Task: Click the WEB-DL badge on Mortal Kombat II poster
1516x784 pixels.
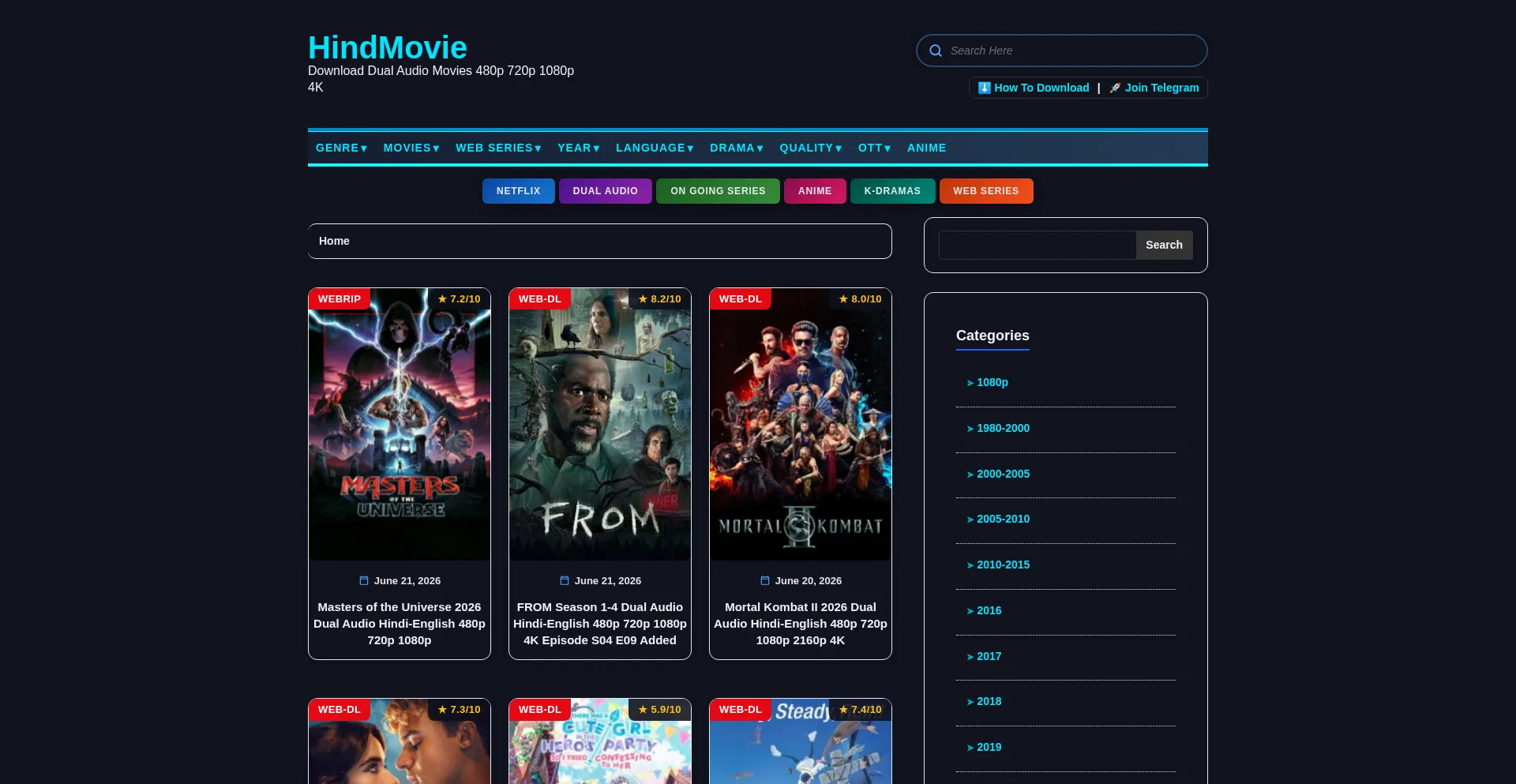Action: [741, 299]
